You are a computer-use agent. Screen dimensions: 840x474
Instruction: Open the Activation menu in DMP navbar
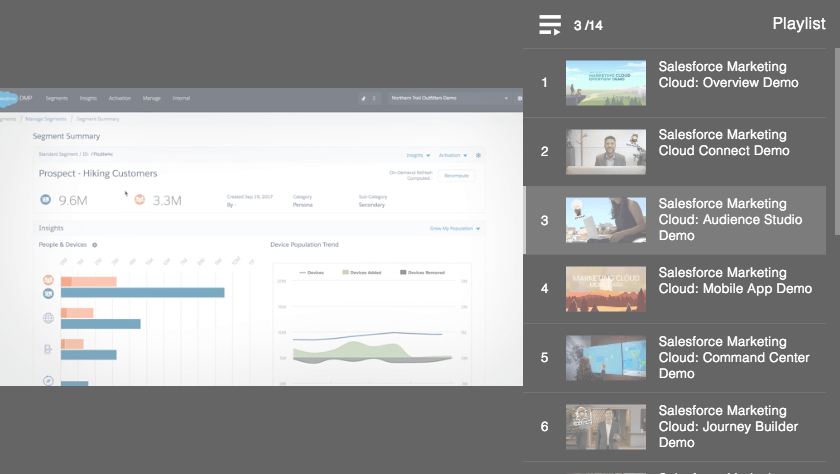tap(119, 98)
